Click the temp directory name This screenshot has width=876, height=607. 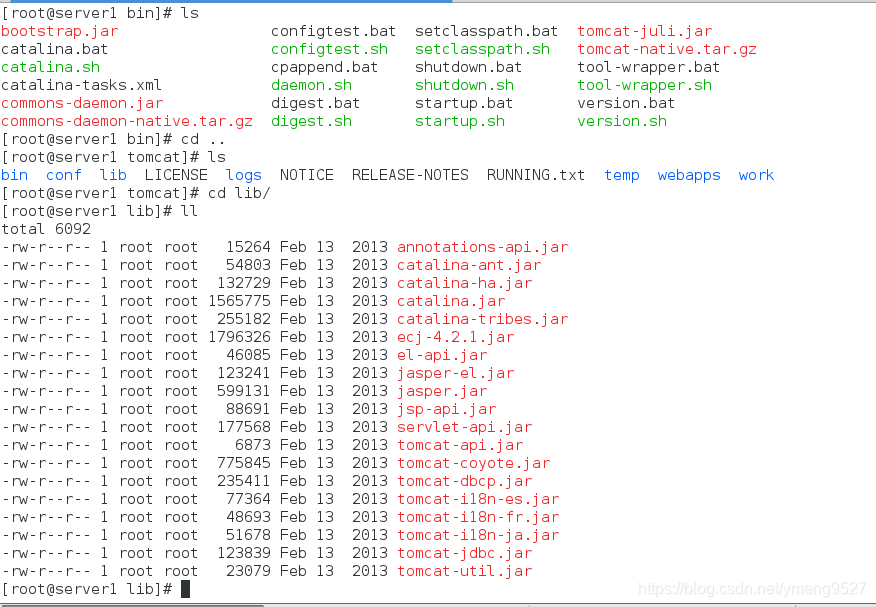622,175
